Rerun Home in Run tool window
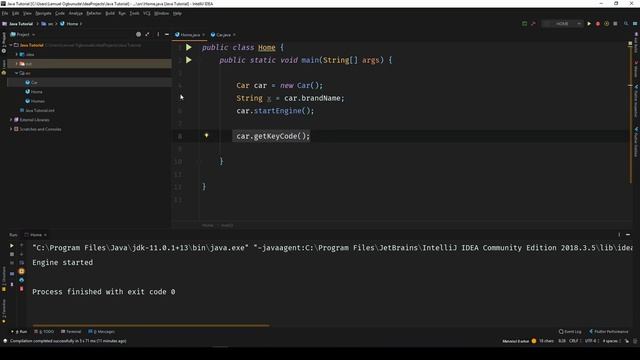The width and height of the screenshot is (640, 360). (12, 245)
